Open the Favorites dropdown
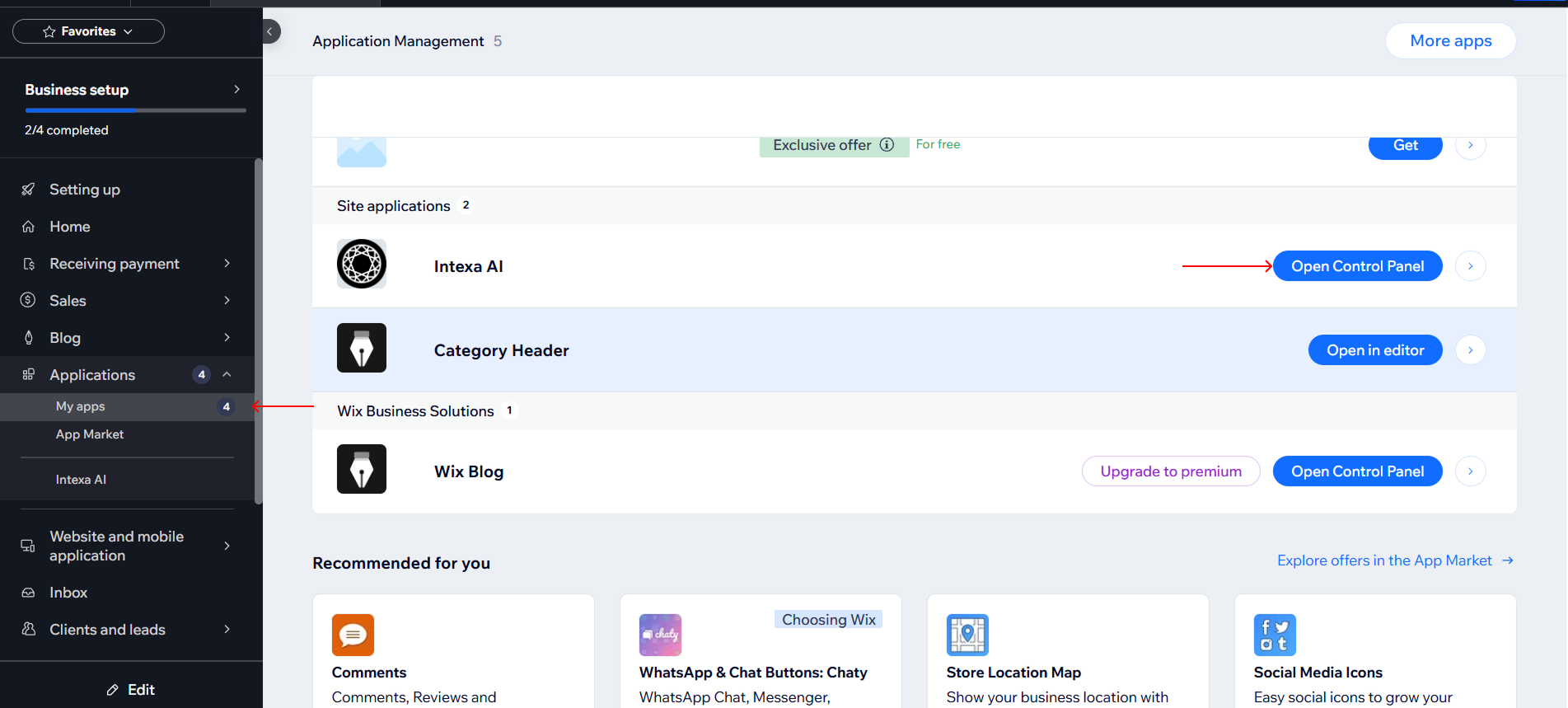The width and height of the screenshot is (1568, 708). pyautogui.click(x=88, y=31)
